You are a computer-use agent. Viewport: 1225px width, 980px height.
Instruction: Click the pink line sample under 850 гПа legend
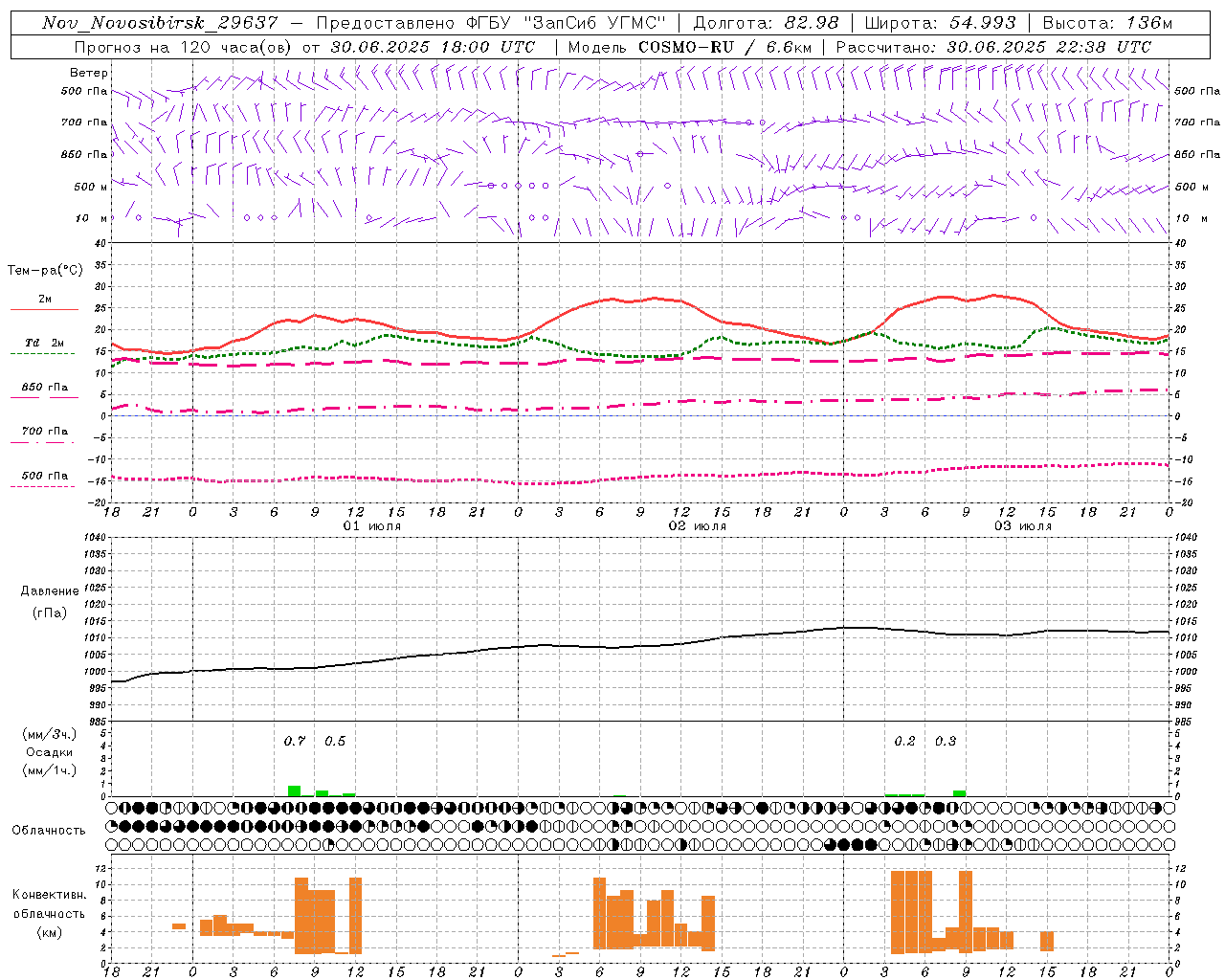pyautogui.click(x=44, y=397)
